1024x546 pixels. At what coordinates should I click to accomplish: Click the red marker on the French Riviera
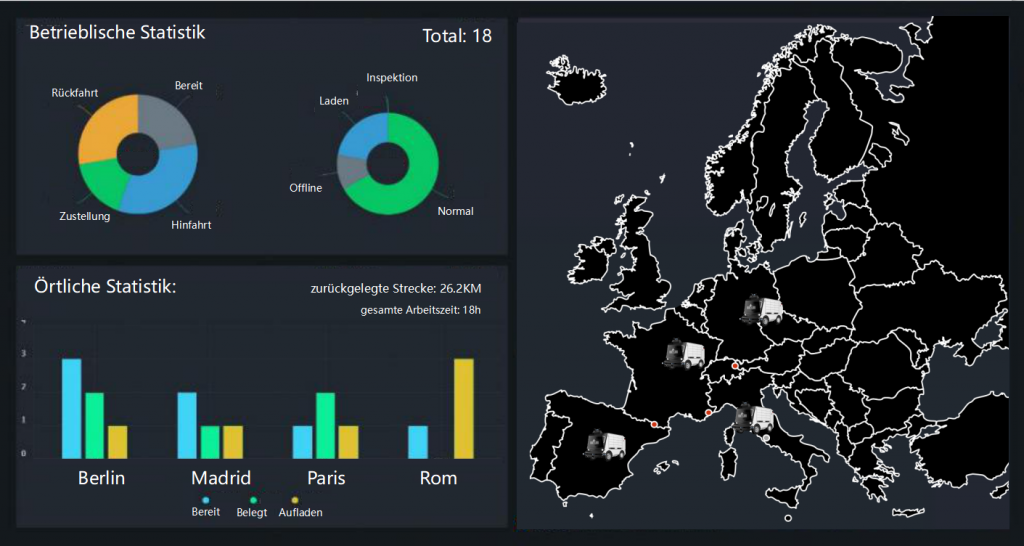coord(709,413)
